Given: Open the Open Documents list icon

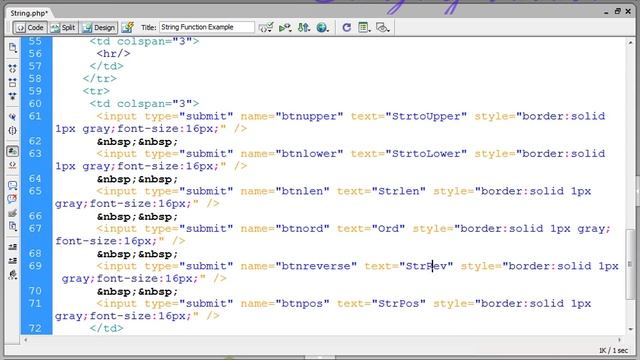Looking at the screenshot, I should (13, 48).
